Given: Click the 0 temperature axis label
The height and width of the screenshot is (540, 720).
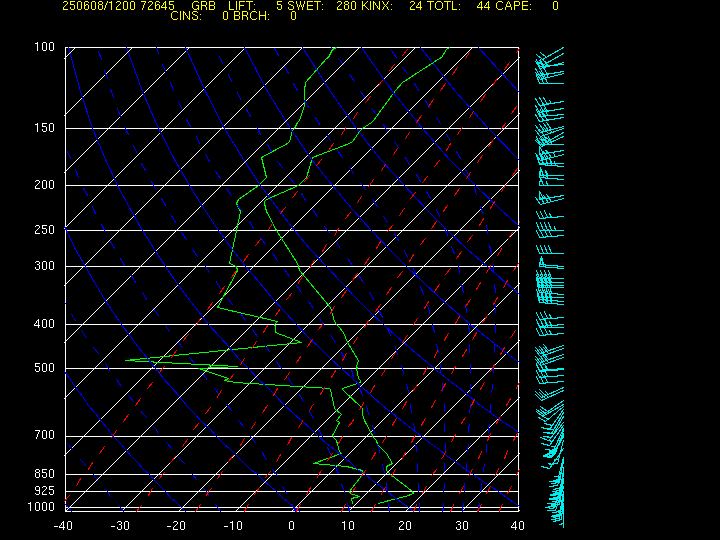Looking at the screenshot, I should tap(292, 526).
